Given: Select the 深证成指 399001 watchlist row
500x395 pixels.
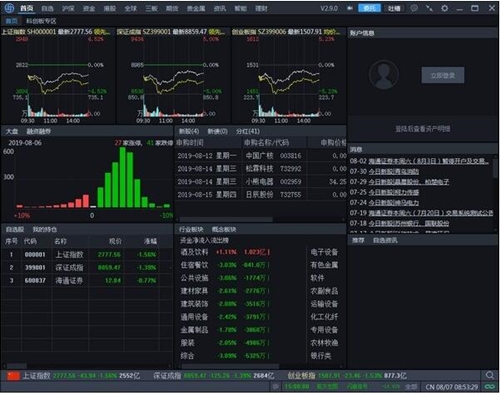Looking at the screenshot, I should coord(87,268).
